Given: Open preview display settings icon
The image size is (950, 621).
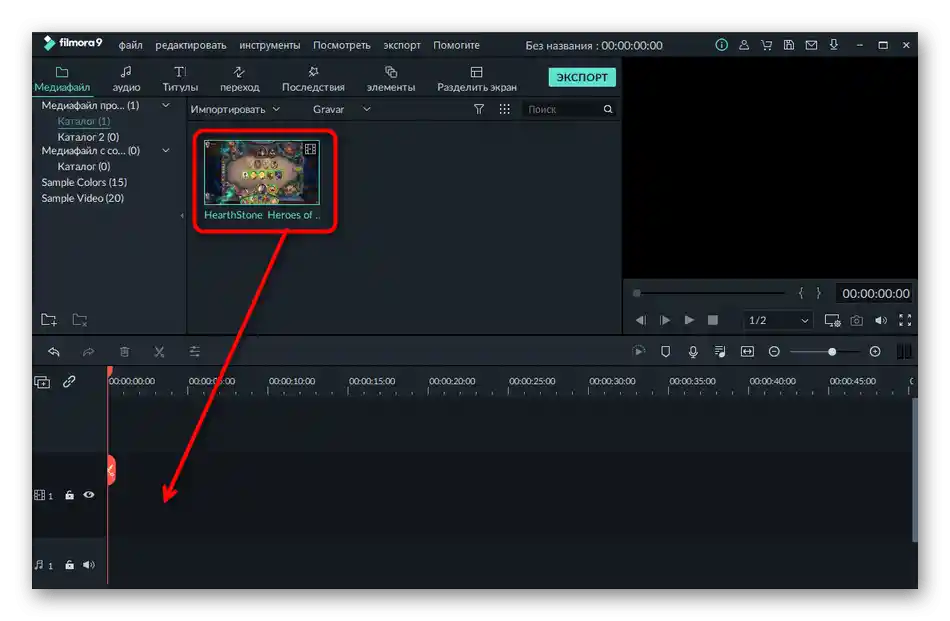Looking at the screenshot, I should (x=832, y=320).
